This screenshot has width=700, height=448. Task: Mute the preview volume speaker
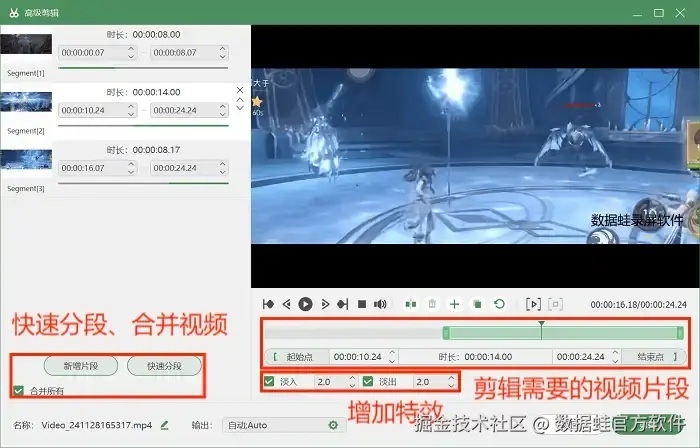point(380,304)
